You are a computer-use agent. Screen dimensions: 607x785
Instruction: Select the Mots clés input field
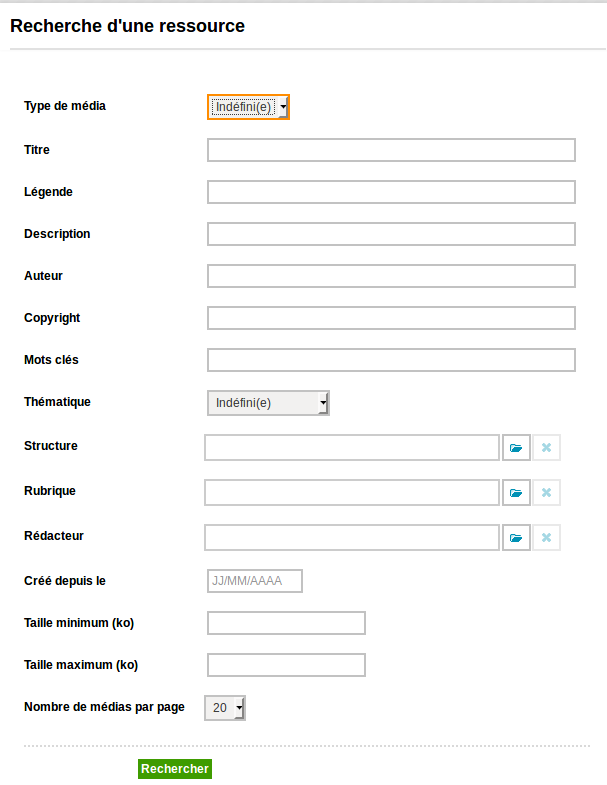click(391, 360)
